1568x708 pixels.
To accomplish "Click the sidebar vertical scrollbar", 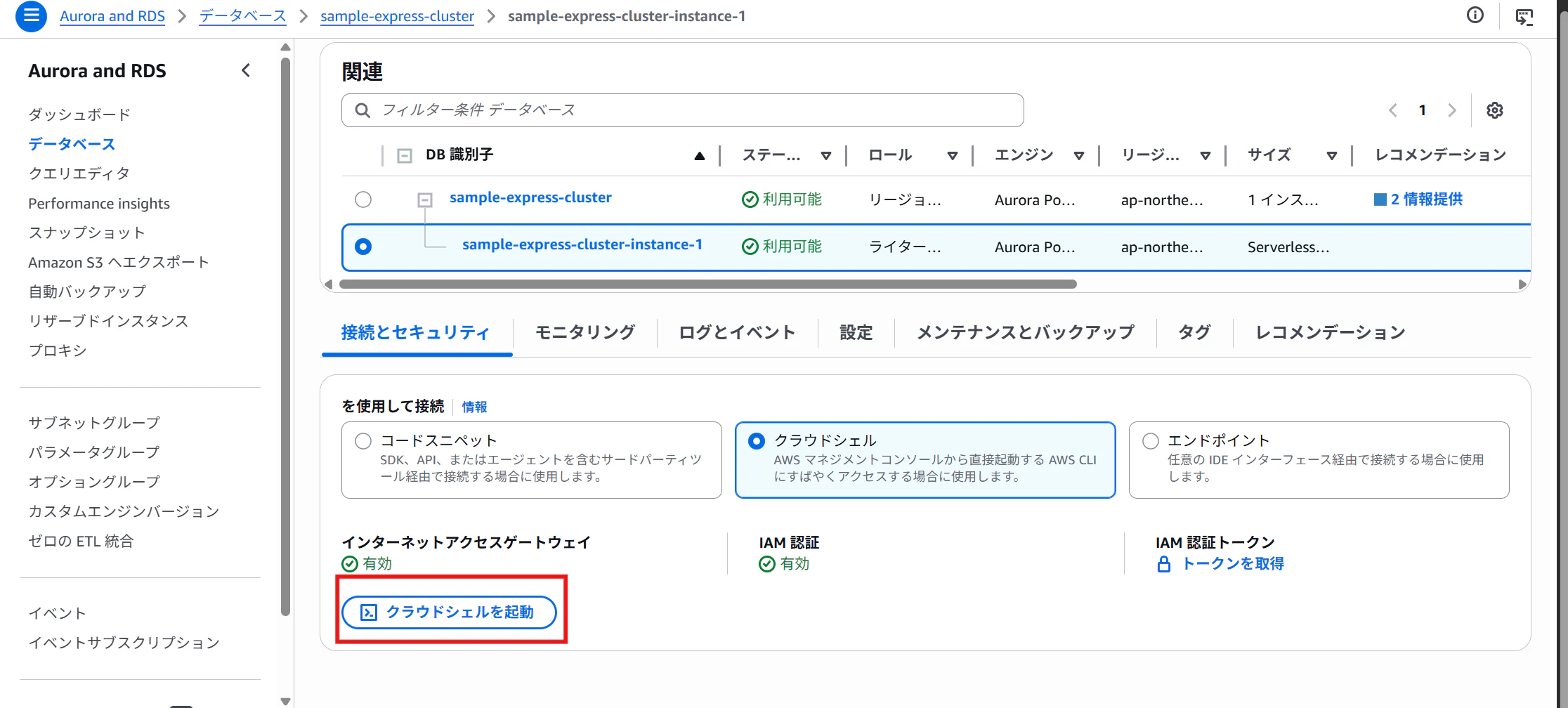I will [285, 337].
